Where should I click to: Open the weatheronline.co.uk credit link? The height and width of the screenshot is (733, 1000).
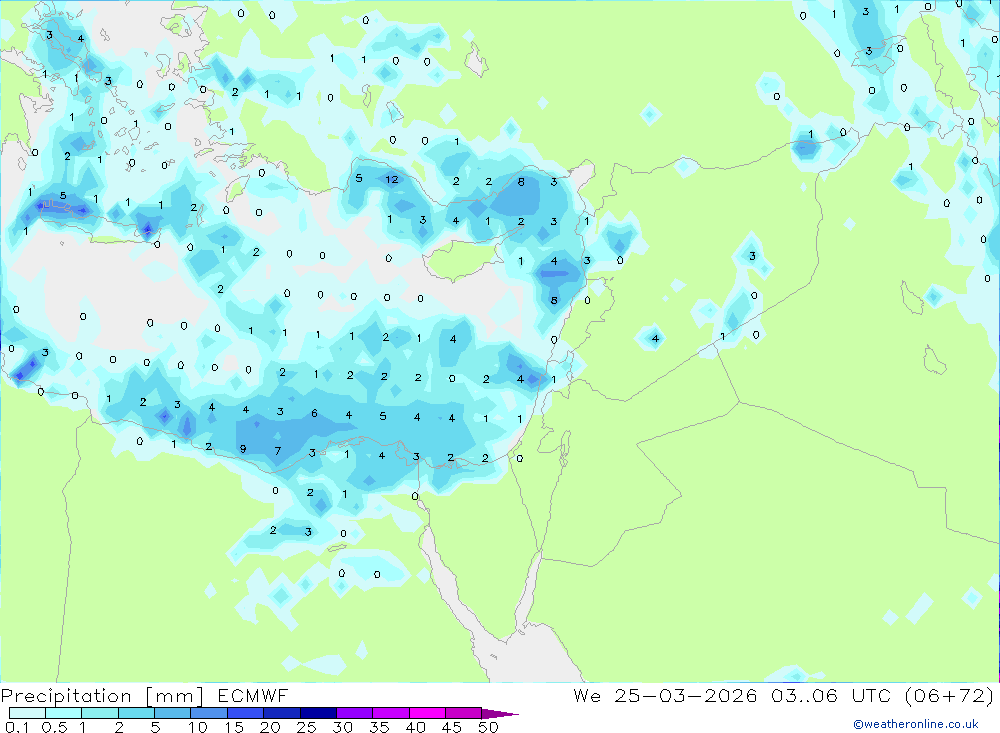pyautogui.click(x=916, y=724)
